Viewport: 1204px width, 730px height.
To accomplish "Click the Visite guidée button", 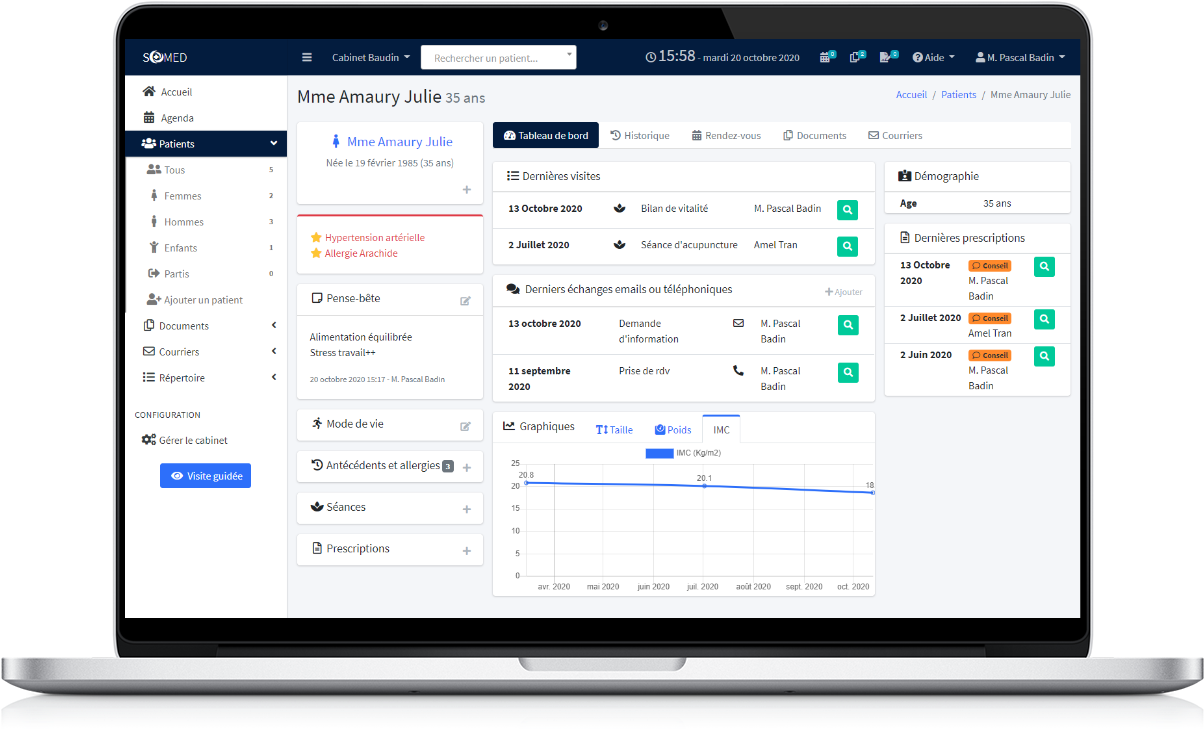I will (205, 476).
